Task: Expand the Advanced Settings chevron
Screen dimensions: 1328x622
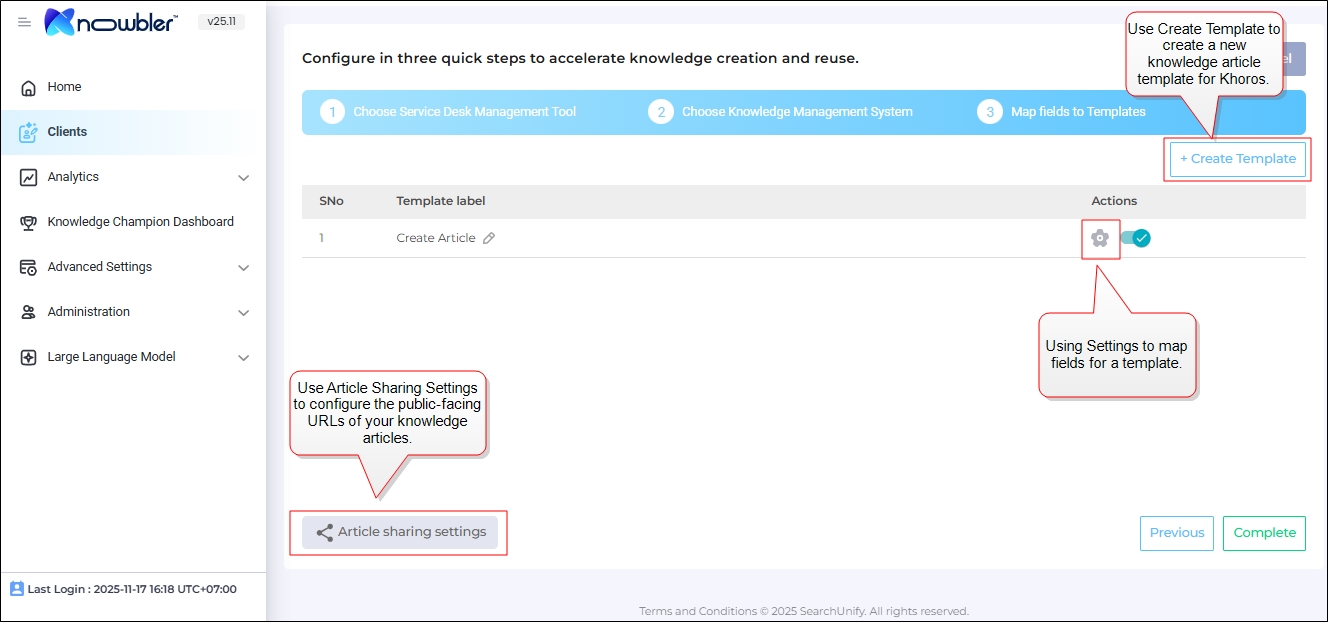Action: tap(243, 268)
